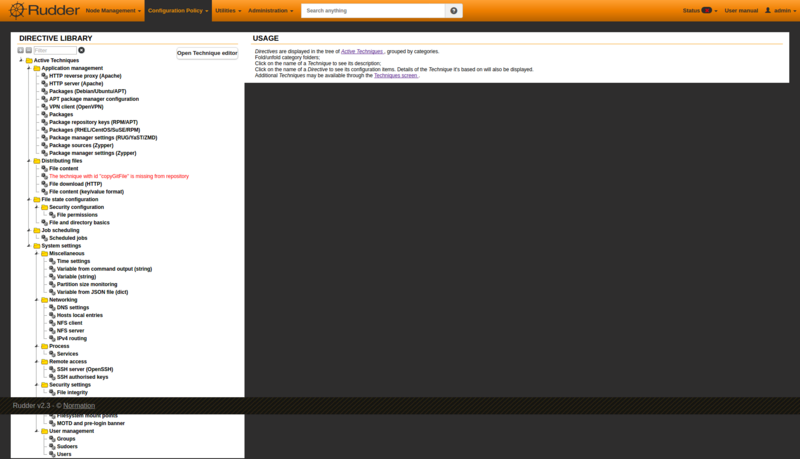Select 'File content (key/value format)' row
Image resolution: width=800 pixels, height=459 pixels.
point(87,192)
